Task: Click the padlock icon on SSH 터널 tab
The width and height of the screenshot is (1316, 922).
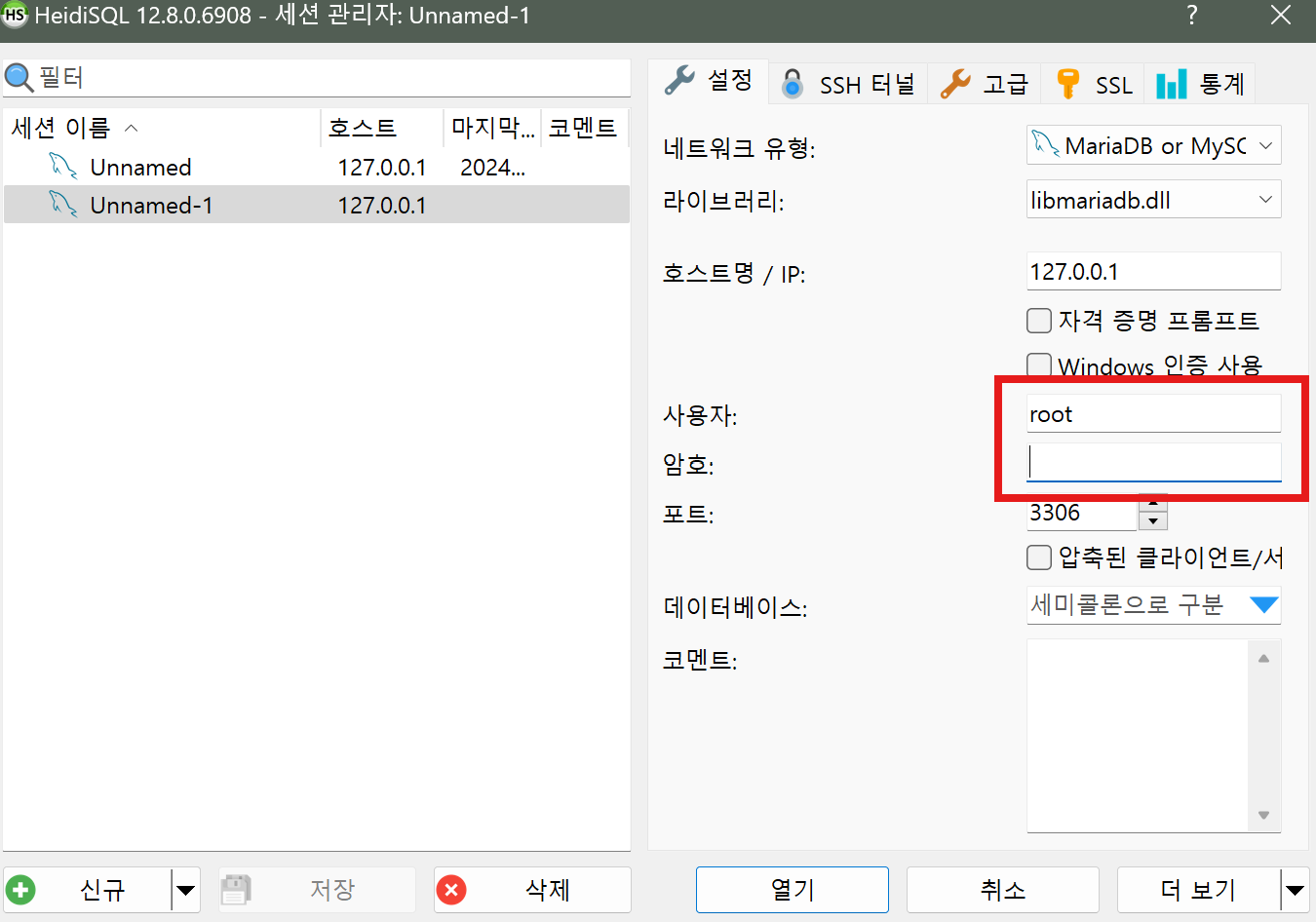Action: click(793, 84)
